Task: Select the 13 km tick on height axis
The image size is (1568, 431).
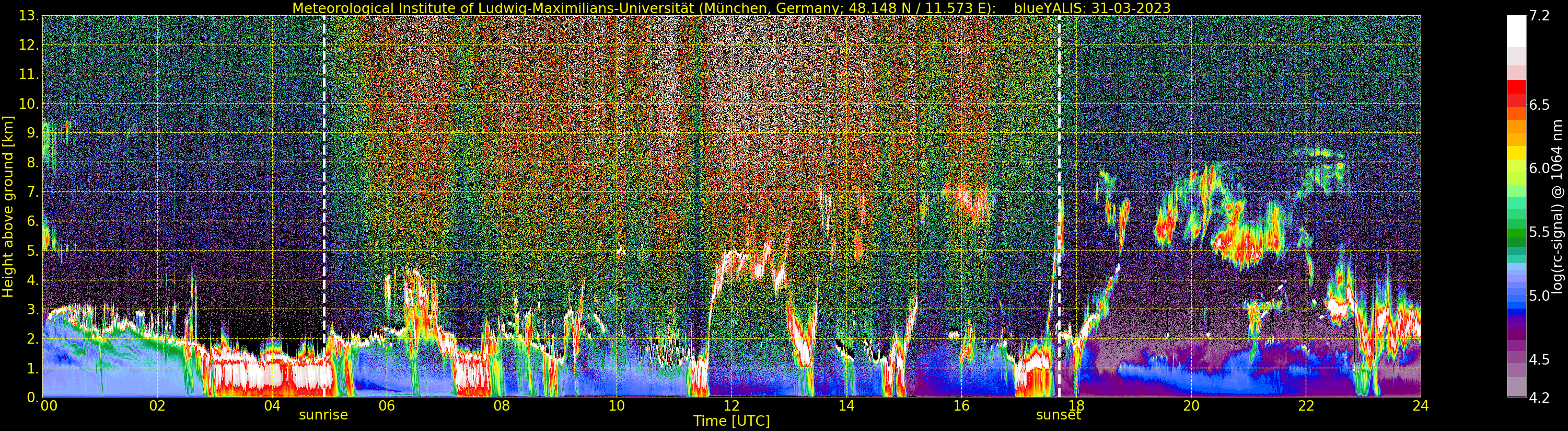Action: tap(29, 16)
